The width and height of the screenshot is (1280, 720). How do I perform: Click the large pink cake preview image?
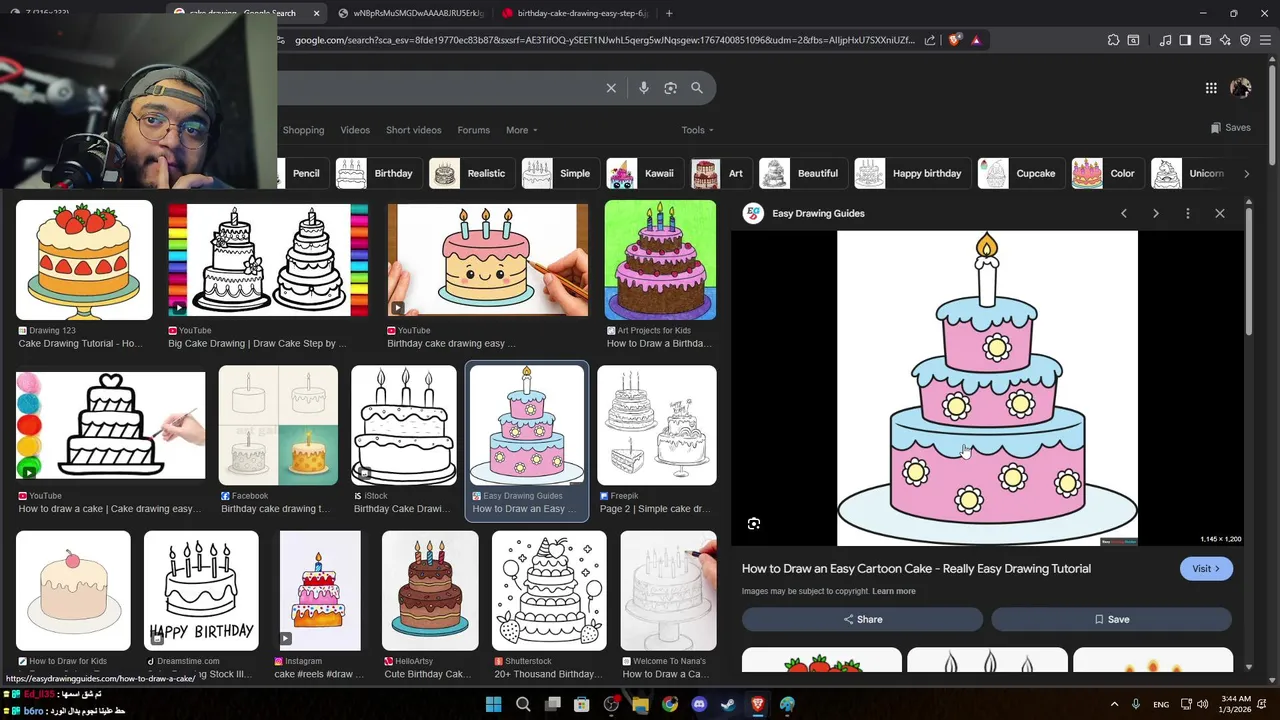tap(987, 388)
